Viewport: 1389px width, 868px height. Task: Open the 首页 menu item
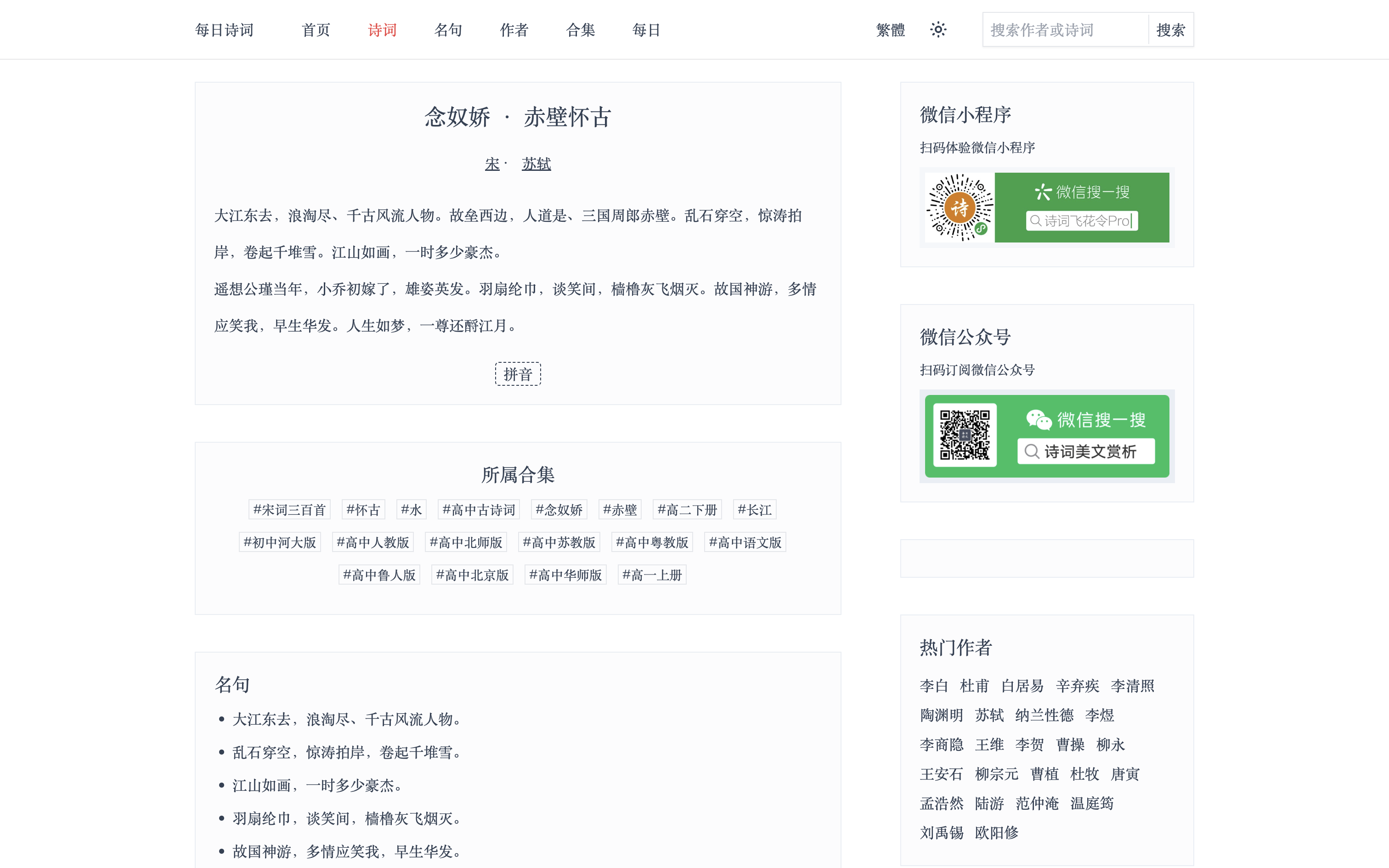pos(315,29)
